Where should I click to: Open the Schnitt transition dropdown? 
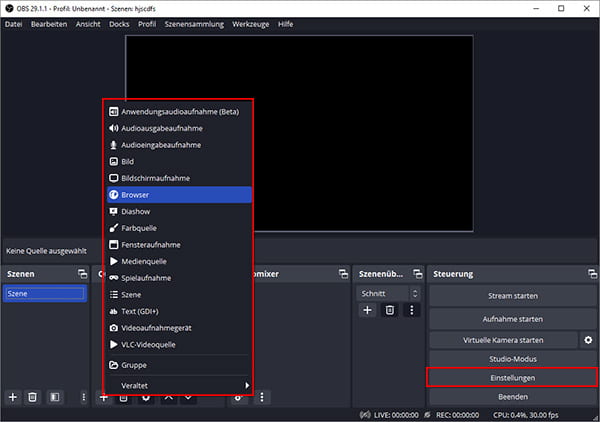click(x=388, y=293)
